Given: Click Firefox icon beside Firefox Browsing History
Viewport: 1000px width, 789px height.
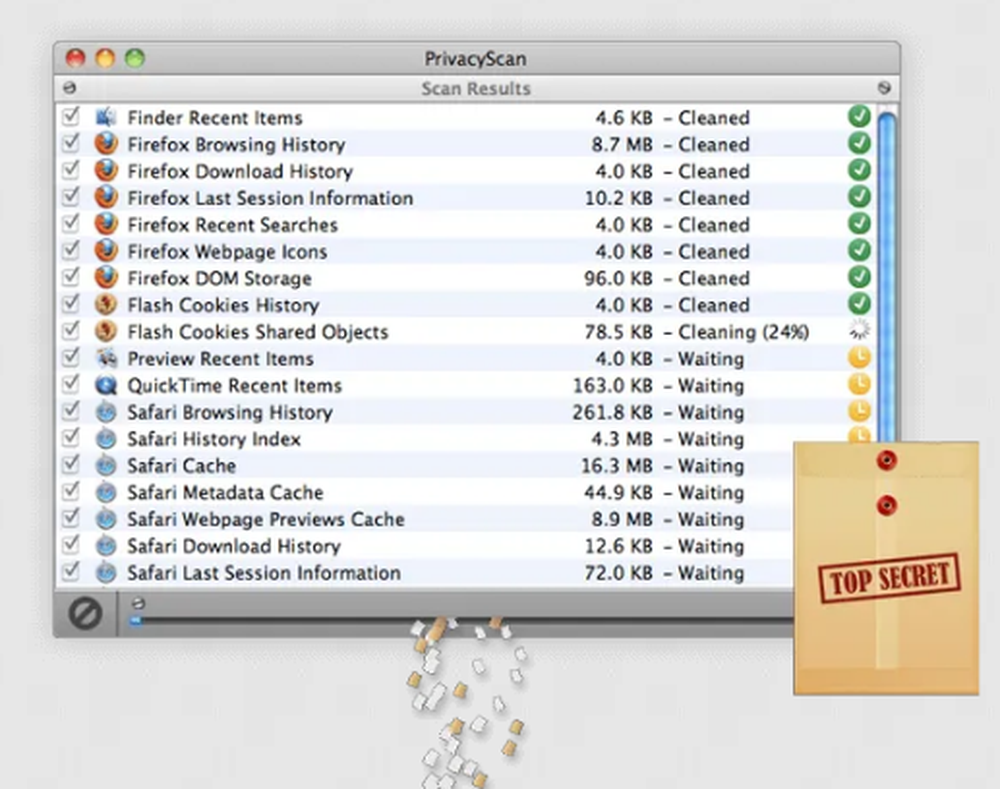Looking at the screenshot, I should [106, 144].
